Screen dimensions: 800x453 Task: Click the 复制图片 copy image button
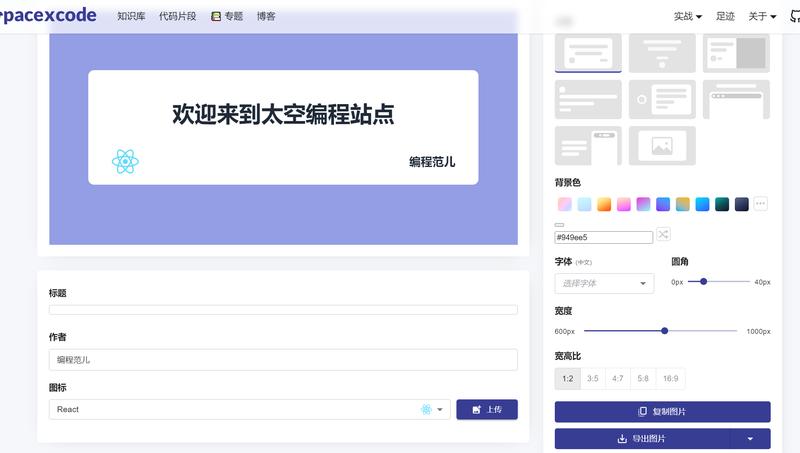[x=662, y=411]
